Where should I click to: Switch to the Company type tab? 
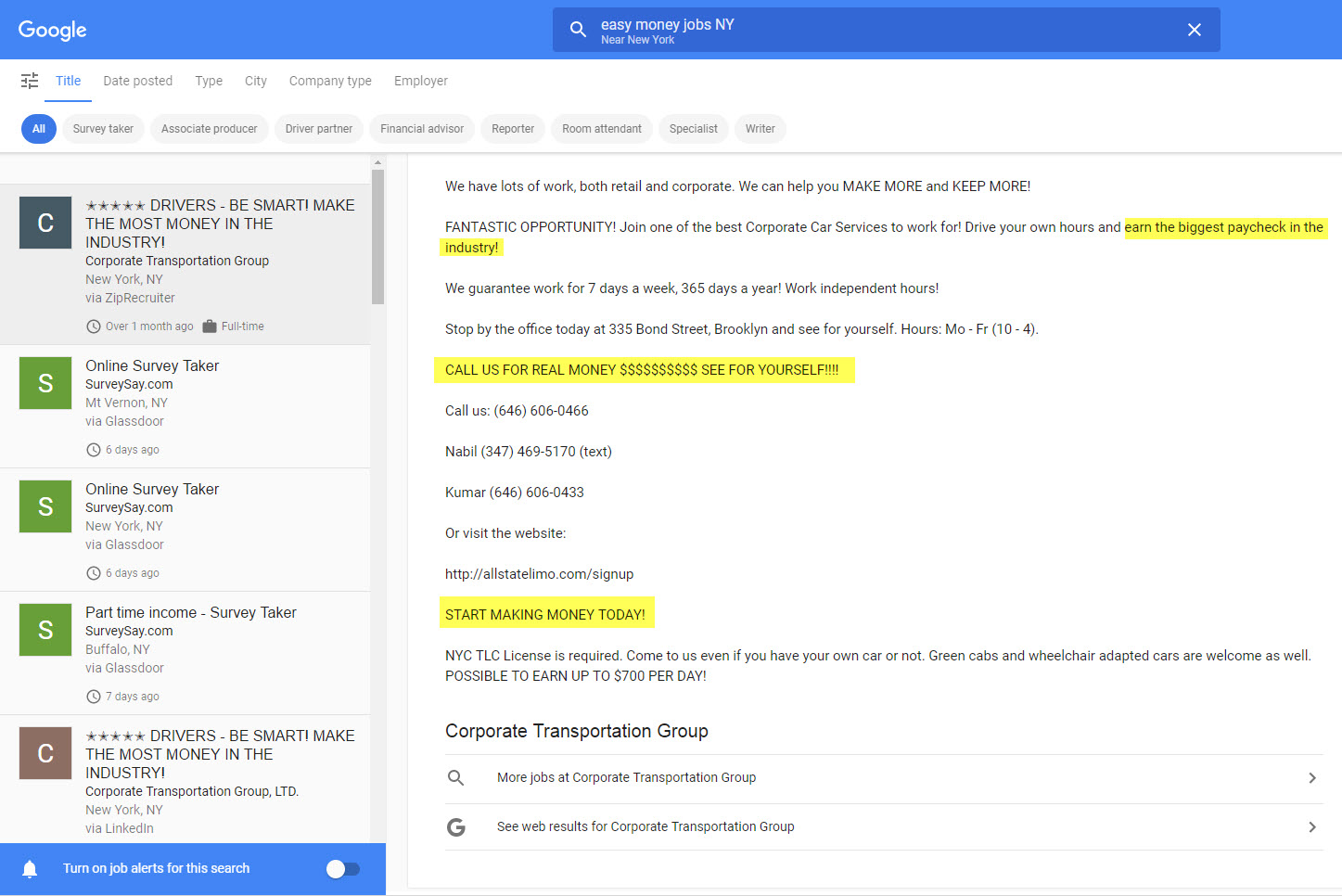pyautogui.click(x=330, y=81)
